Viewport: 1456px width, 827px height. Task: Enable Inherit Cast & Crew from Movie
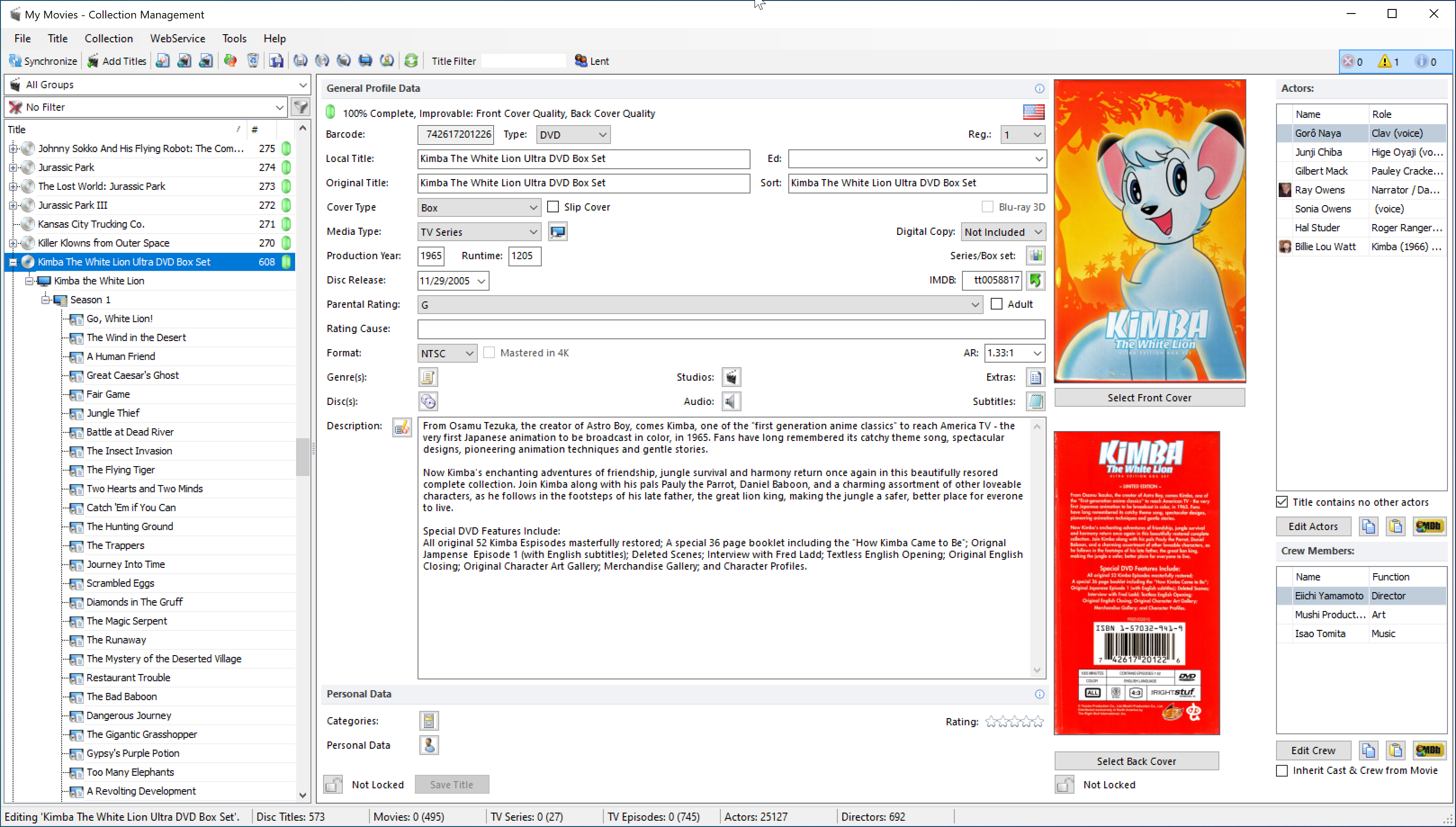pyautogui.click(x=1282, y=771)
